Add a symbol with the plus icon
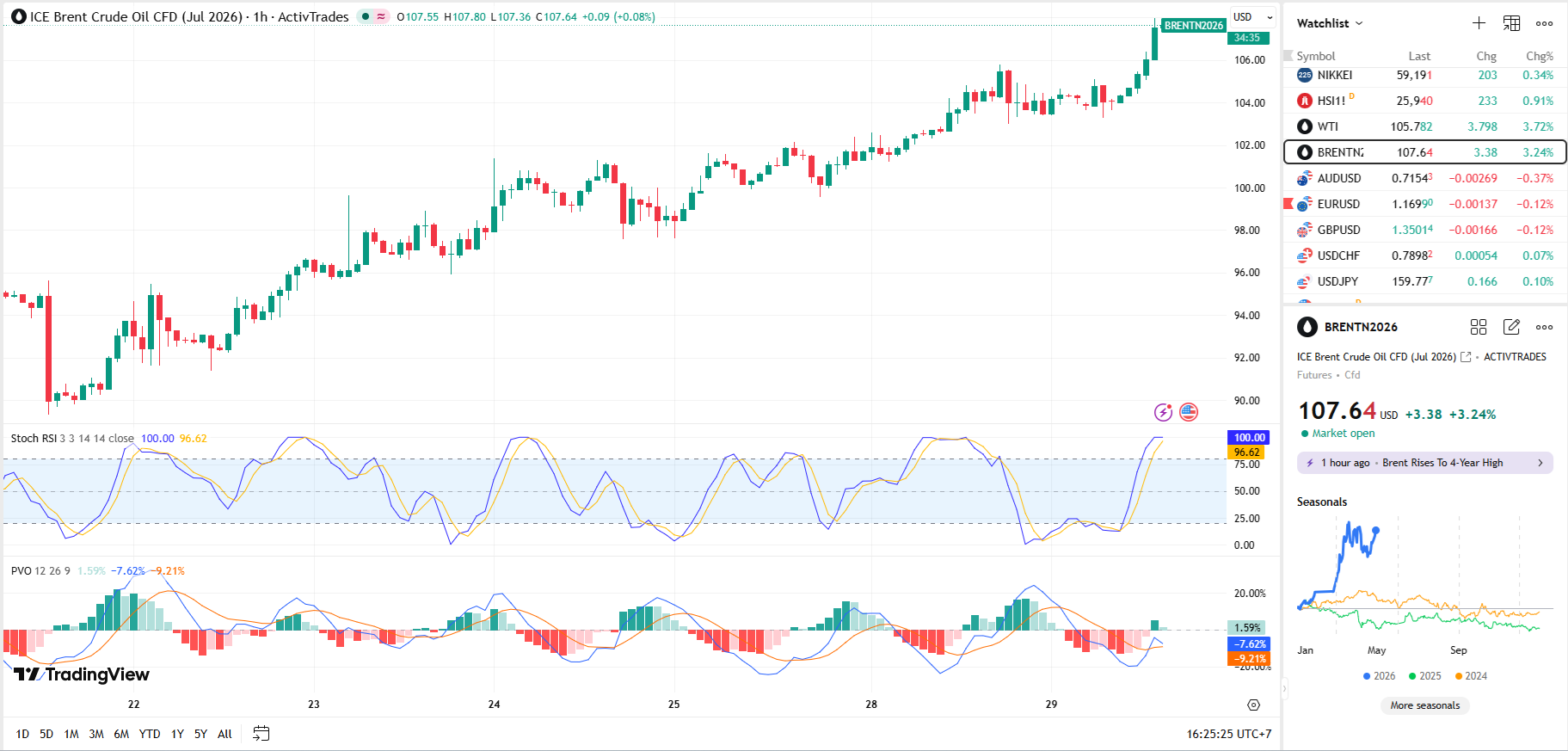 pos(1479,23)
